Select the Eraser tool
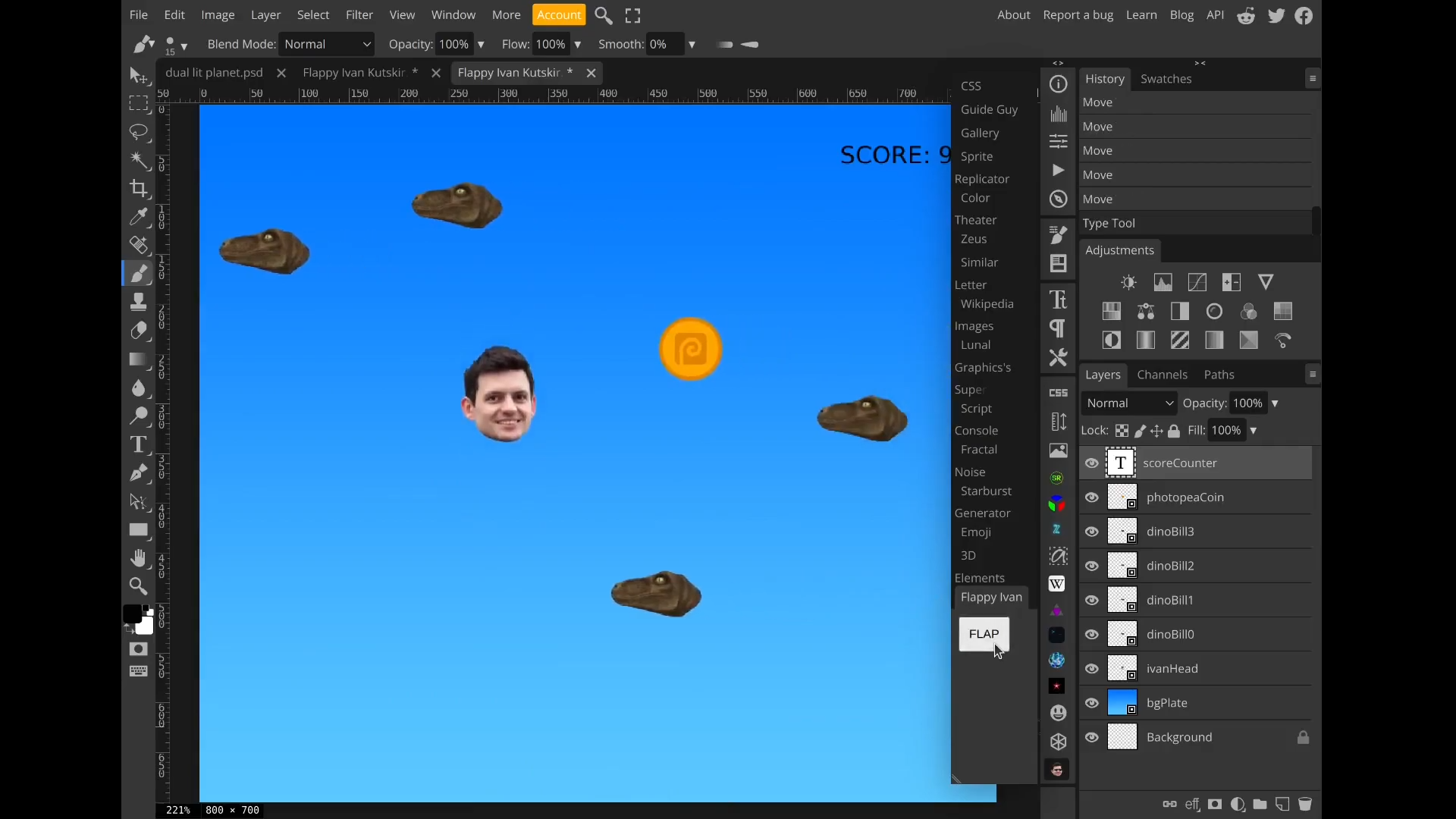 [138, 331]
